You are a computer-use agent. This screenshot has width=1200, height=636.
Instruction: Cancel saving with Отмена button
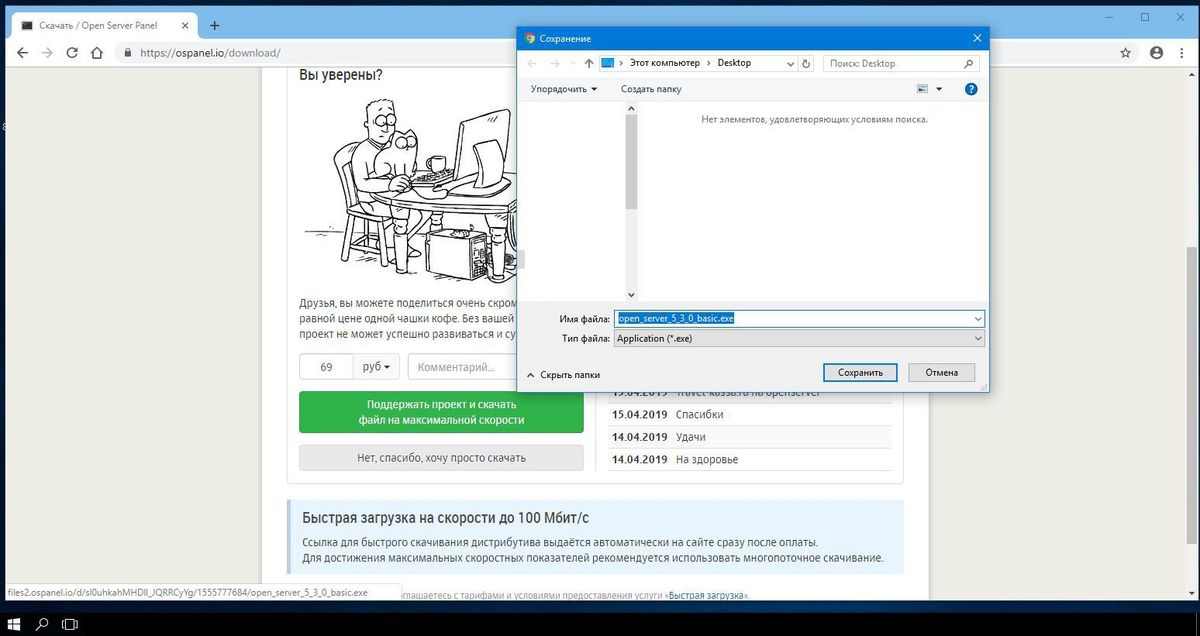pyautogui.click(x=942, y=372)
